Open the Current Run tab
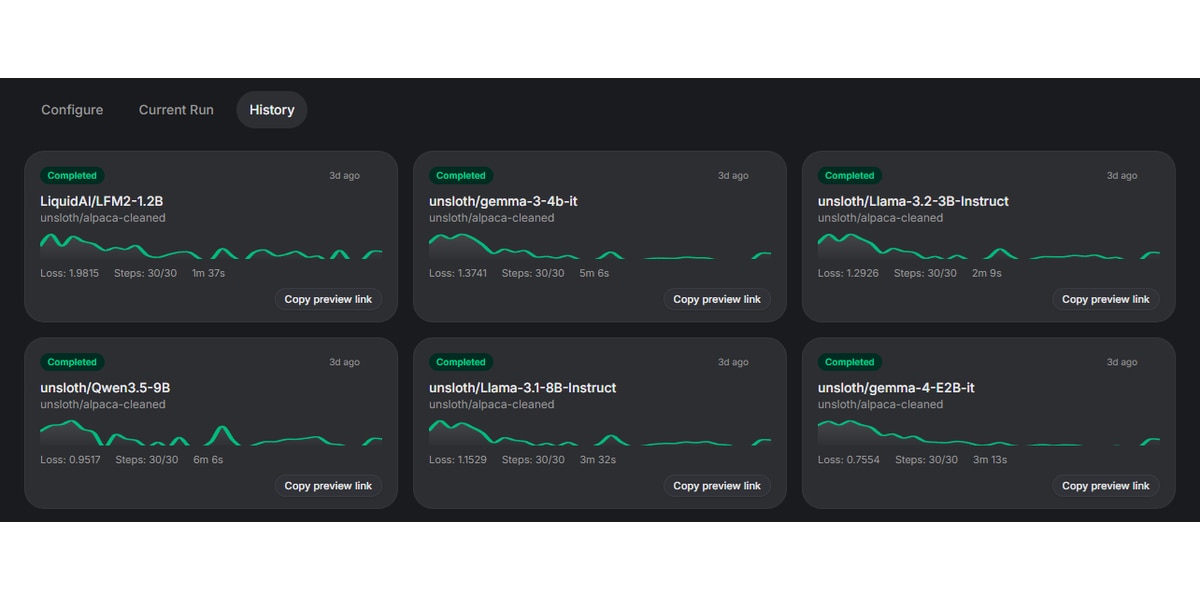Screen dimensions: 1200x600 (176, 110)
